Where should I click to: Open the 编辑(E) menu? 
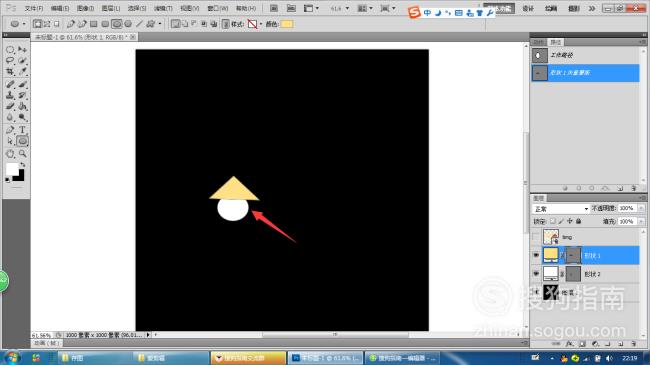60,8
